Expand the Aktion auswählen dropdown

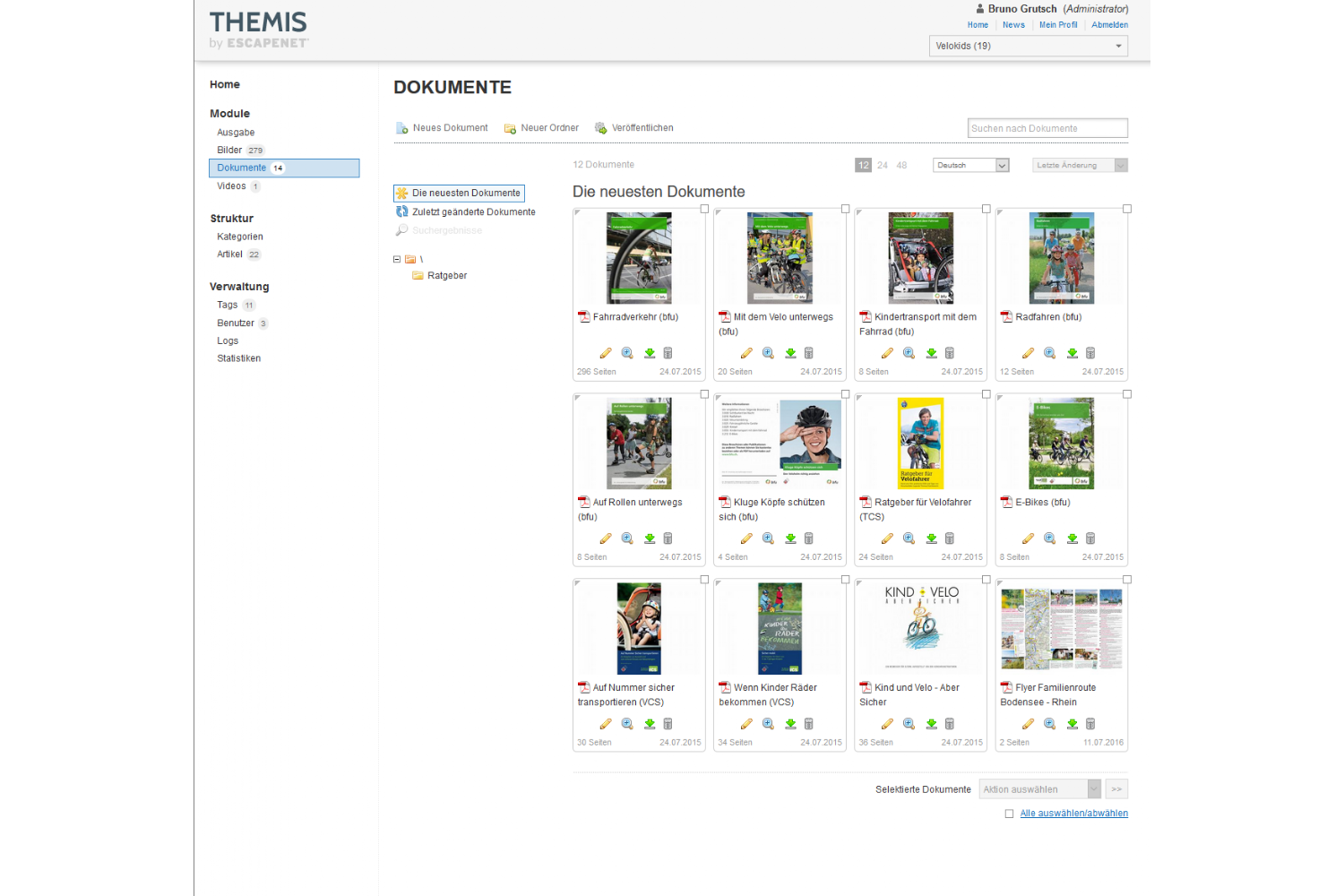[1039, 789]
